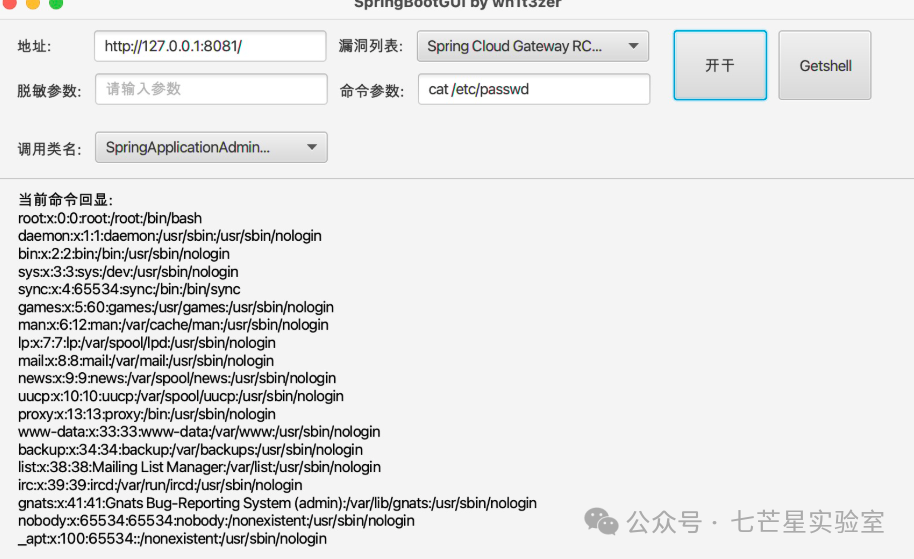Select the backup:x:34:34 output line
This screenshot has height=559, width=914.
coord(190,449)
